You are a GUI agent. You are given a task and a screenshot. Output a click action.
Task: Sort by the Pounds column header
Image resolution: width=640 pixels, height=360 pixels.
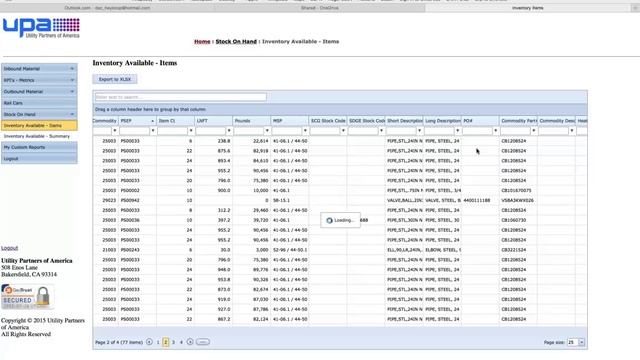tap(251, 121)
